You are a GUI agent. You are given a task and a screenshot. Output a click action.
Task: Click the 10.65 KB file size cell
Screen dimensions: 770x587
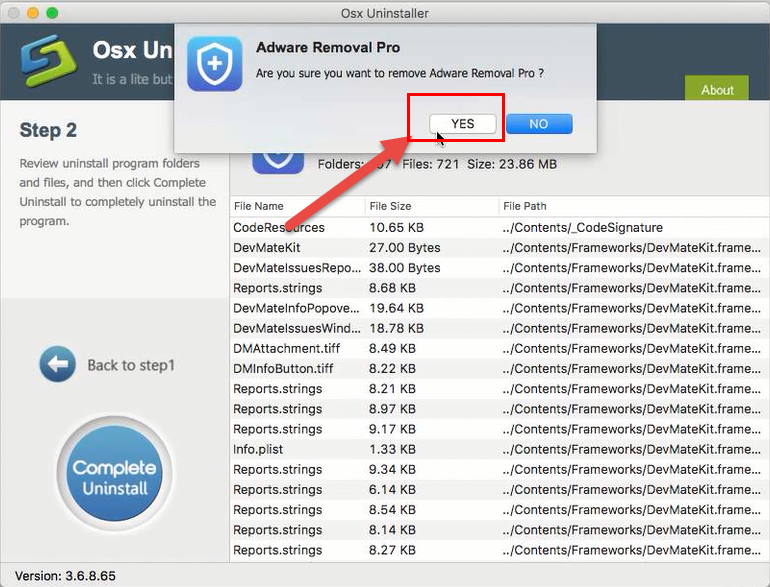[396, 227]
